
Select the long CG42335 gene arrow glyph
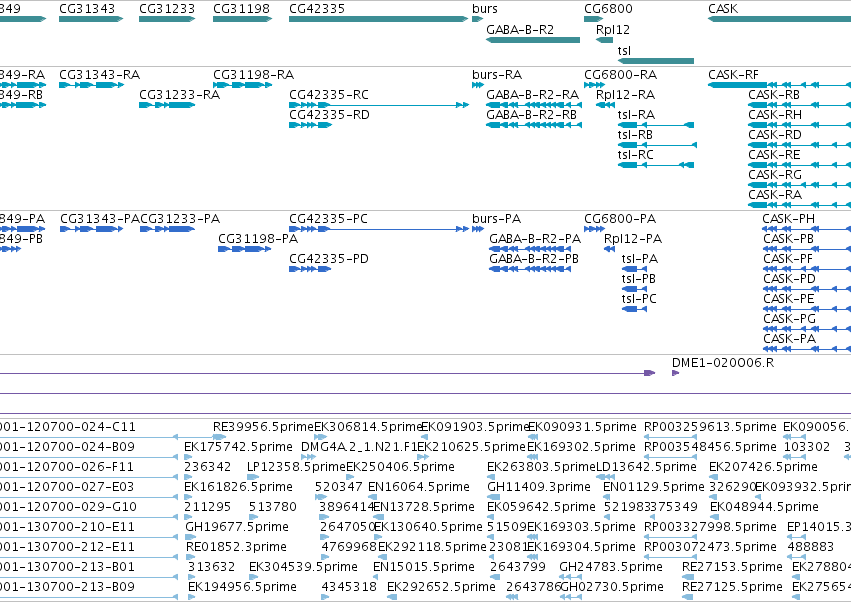pos(378,19)
